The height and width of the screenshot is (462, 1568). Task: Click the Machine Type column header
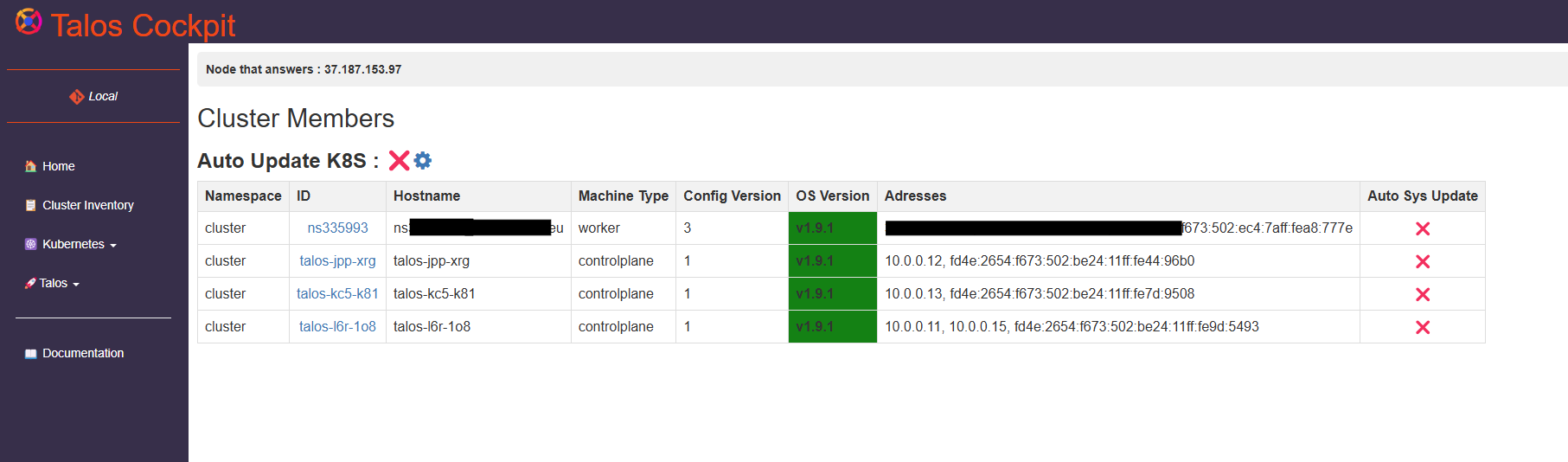point(624,196)
